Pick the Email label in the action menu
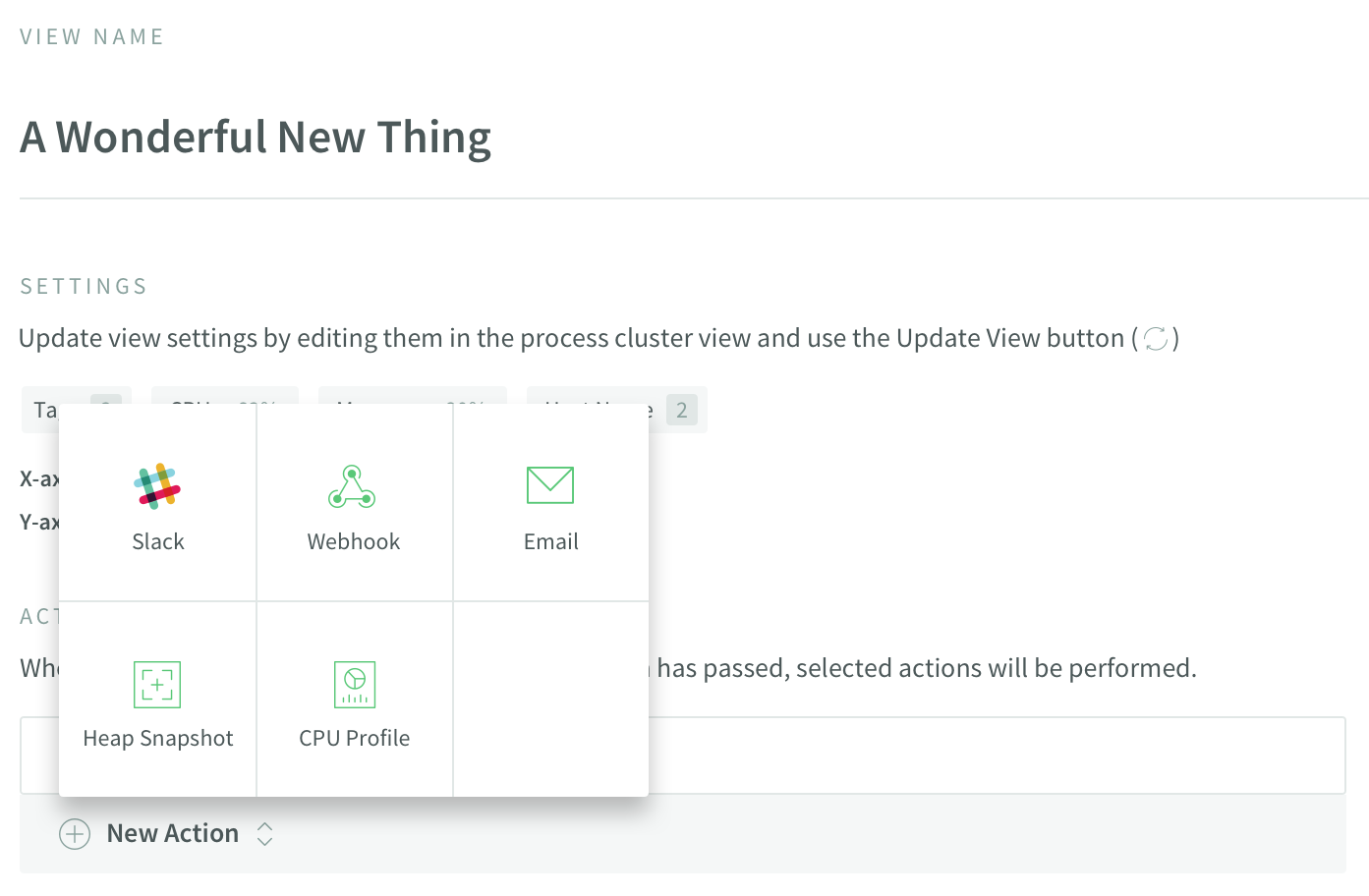The width and height of the screenshot is (1369, 896). pyautogui.click(x=551, y=542)
